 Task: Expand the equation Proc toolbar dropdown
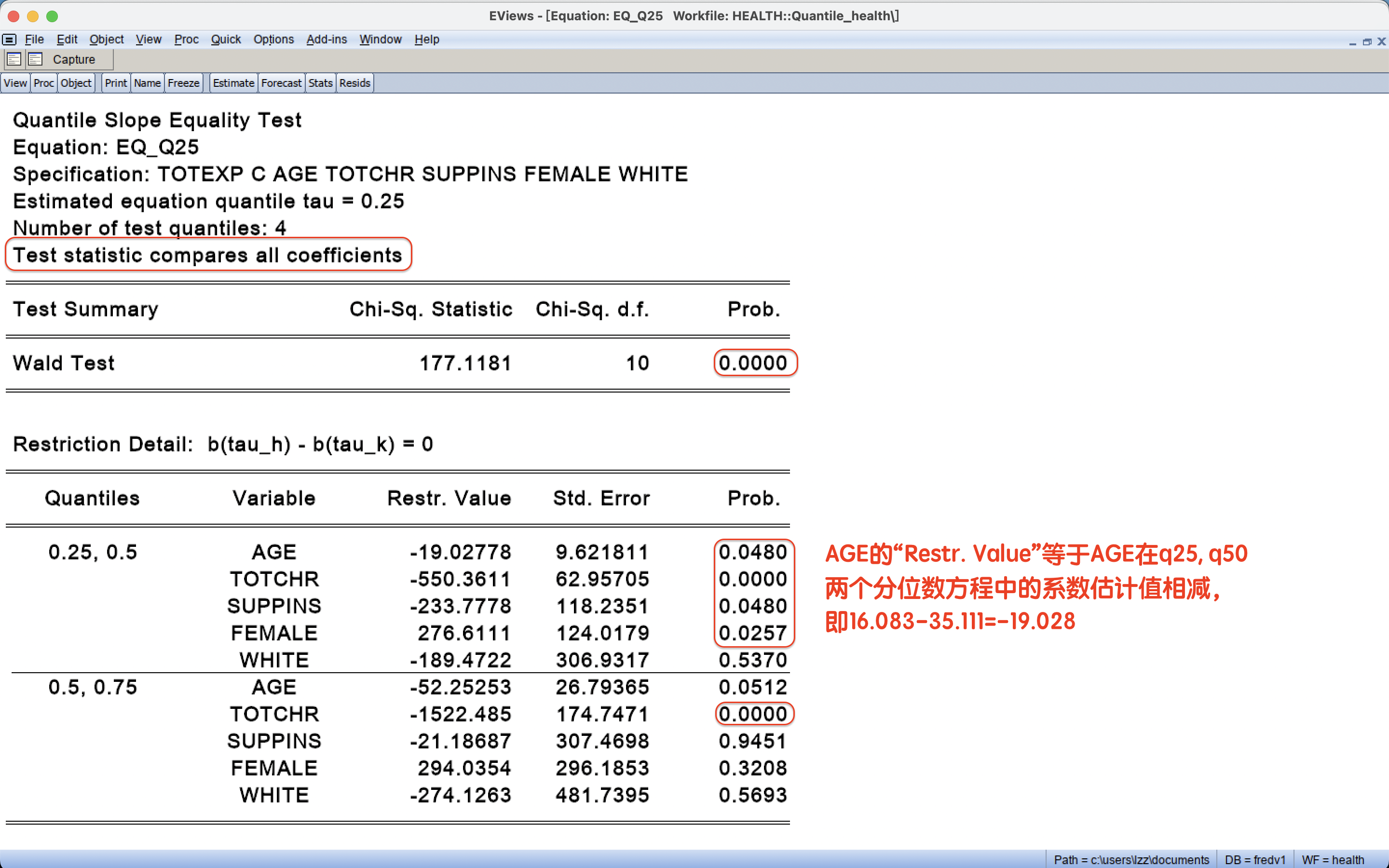coord(43,82)
